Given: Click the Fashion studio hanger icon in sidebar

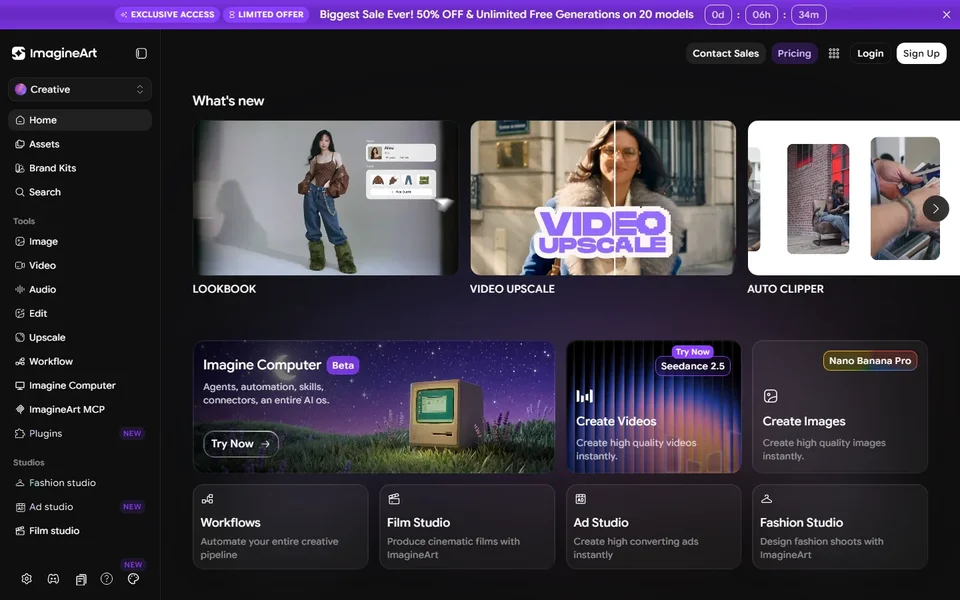Looking at the screenshot, I should 20,482.
